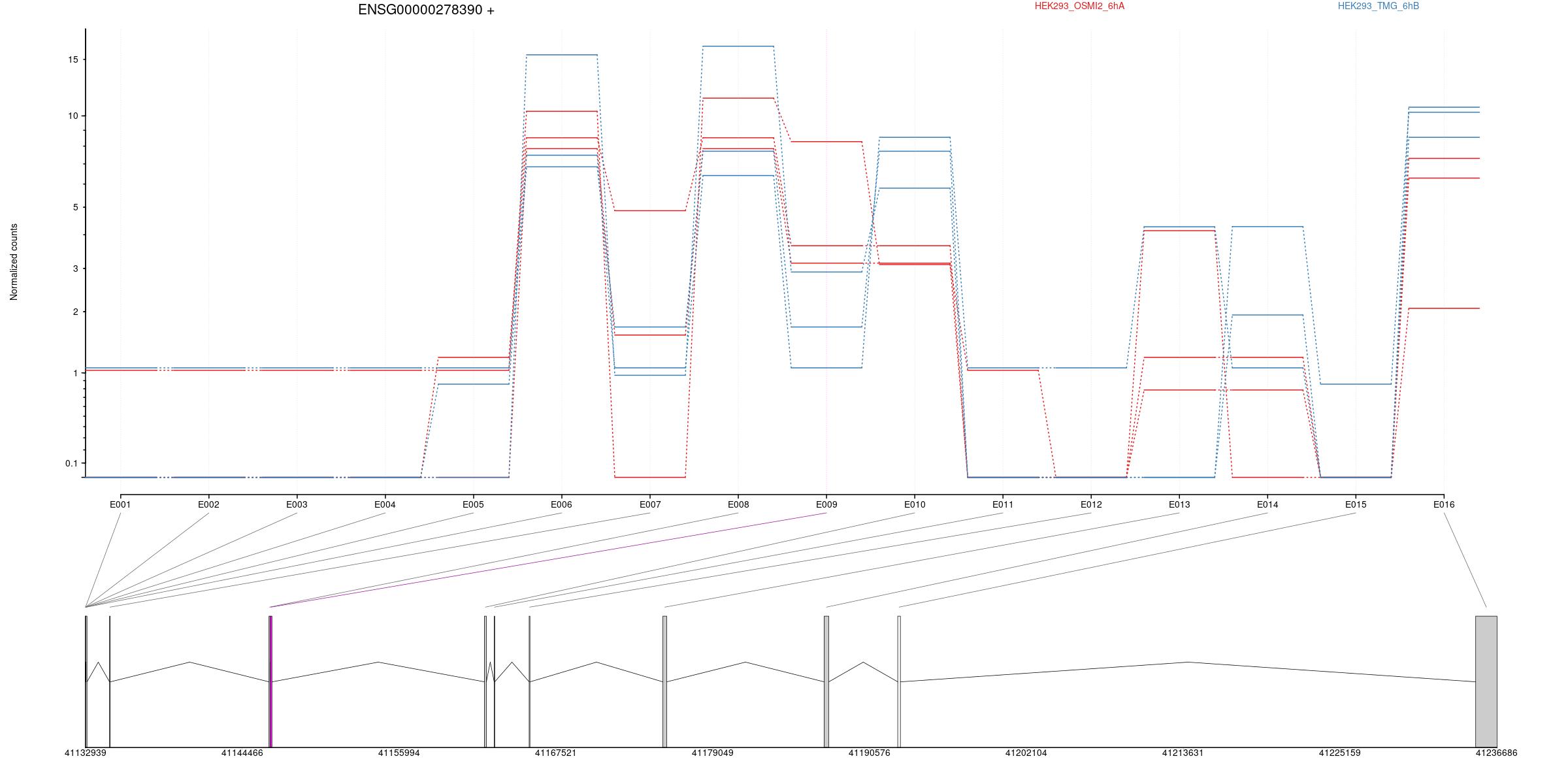Click the highest blue line over E006

click(561, 55)
